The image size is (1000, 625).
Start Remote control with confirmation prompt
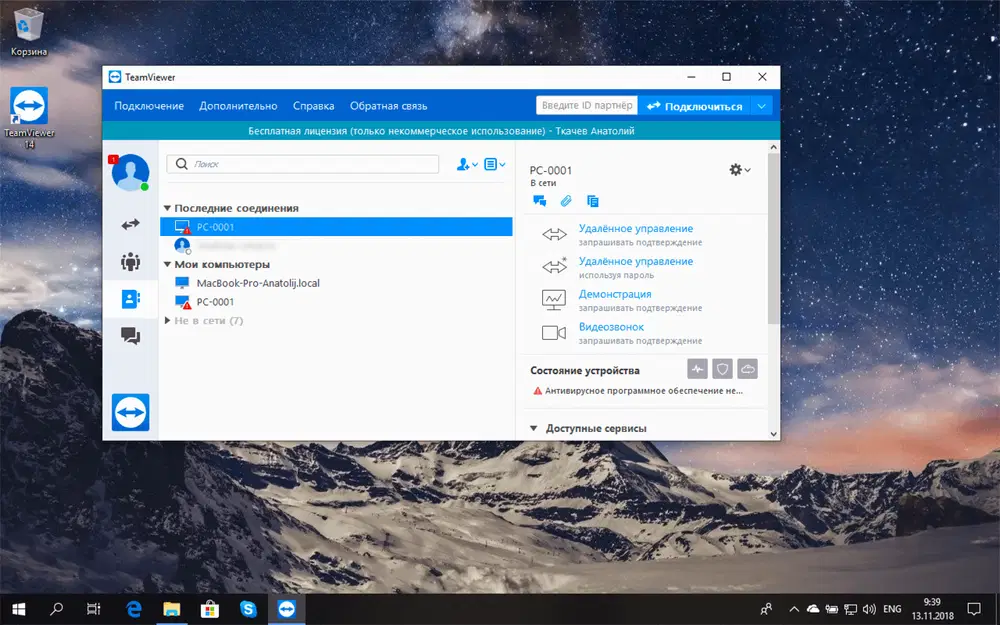click(636, 228)
